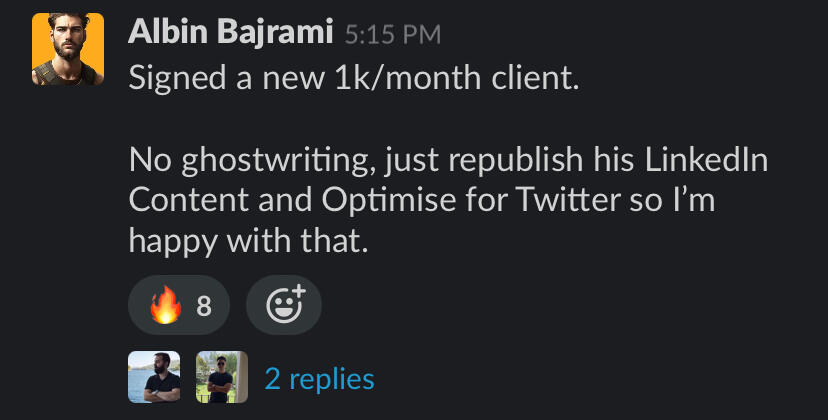This screenshot has width=828, height=420.
Task: Open the 2 replies thread
Action: coord(319,379)
